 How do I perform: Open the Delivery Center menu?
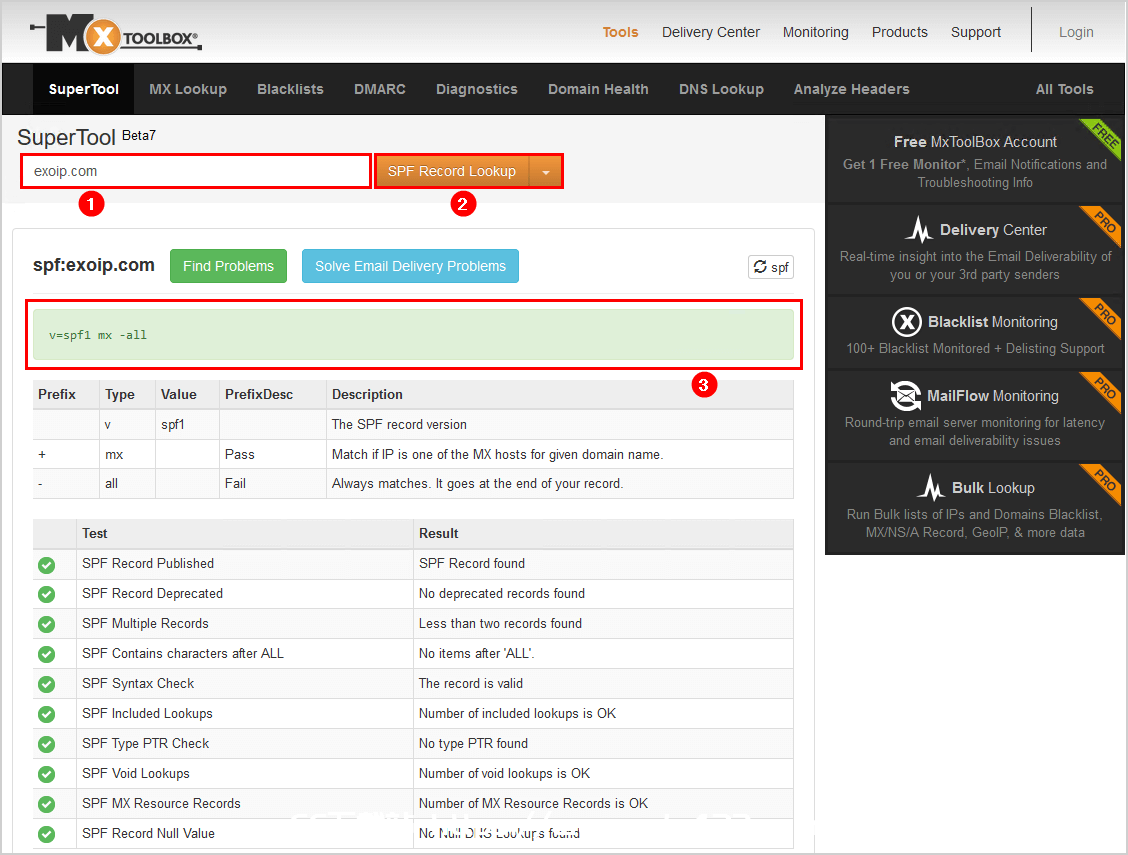point(711,32)
